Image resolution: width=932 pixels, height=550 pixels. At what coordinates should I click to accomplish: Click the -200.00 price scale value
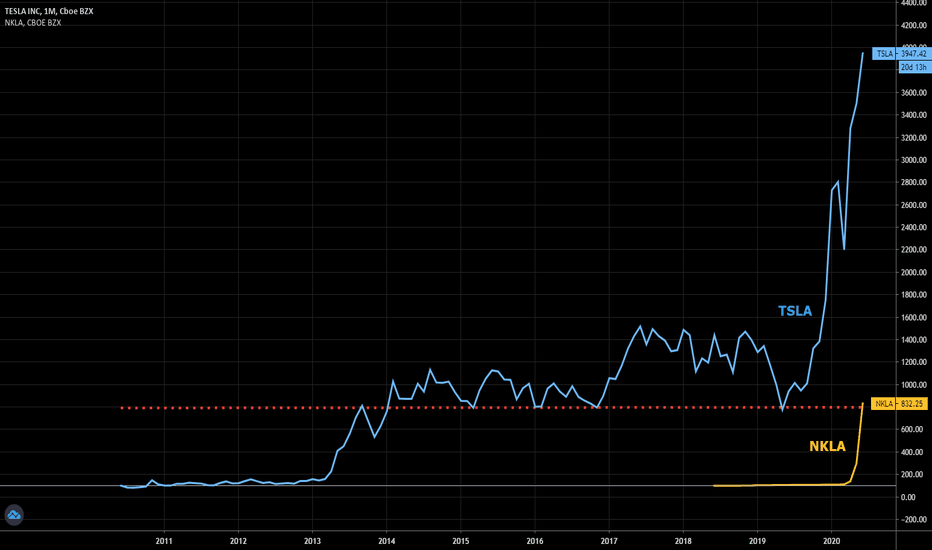coord(914,520)
